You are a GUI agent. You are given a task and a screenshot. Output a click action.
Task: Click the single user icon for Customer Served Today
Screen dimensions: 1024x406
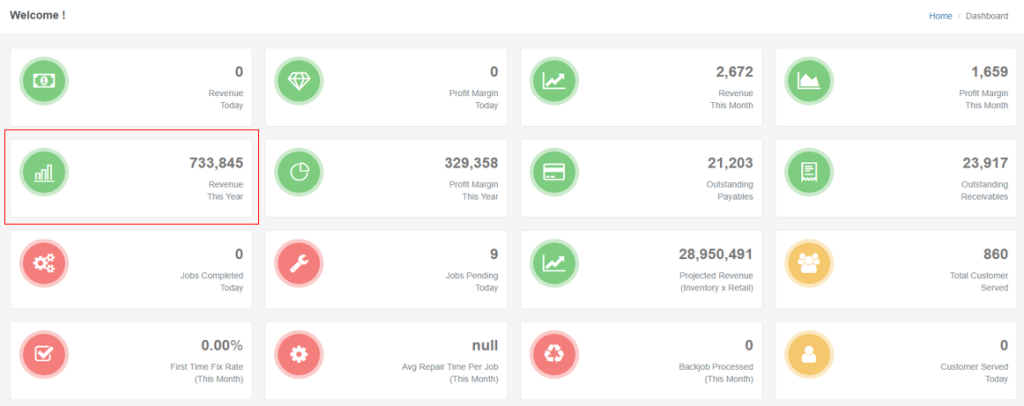click(x=809, y=355)
